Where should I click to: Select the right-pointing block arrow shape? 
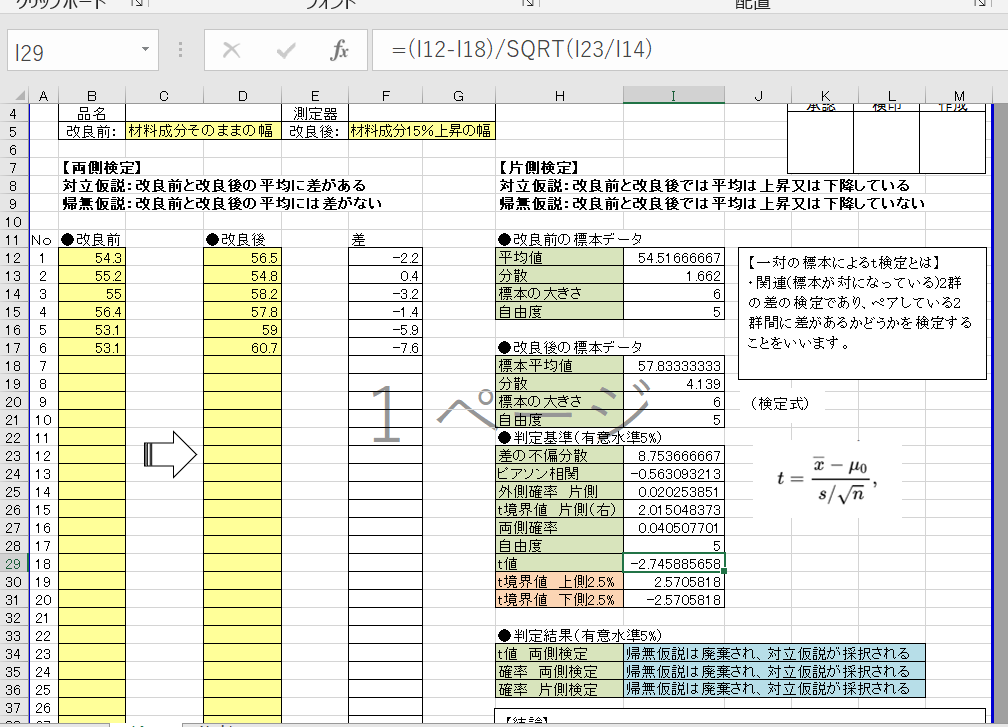[170, 454]
